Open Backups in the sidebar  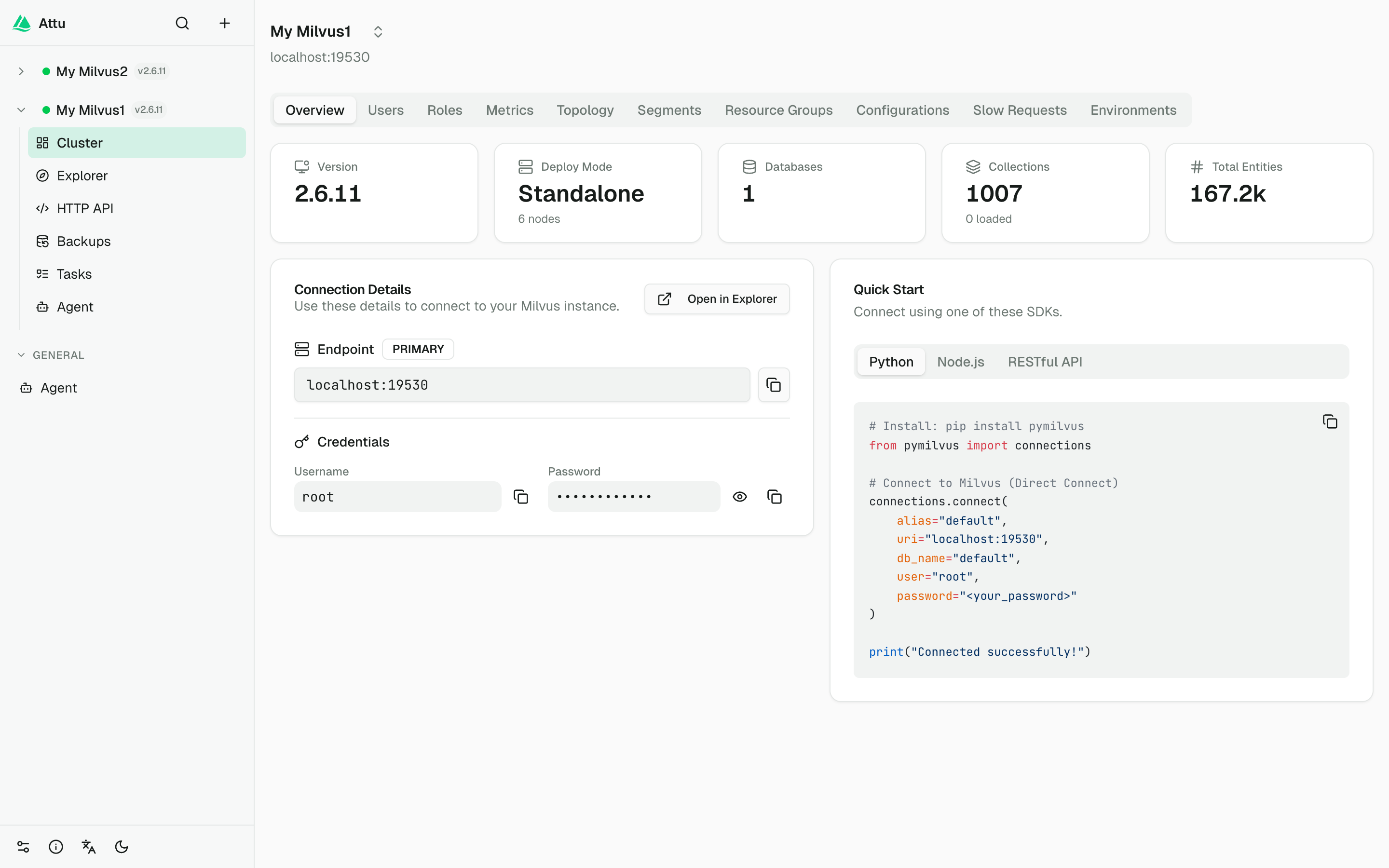136,241
